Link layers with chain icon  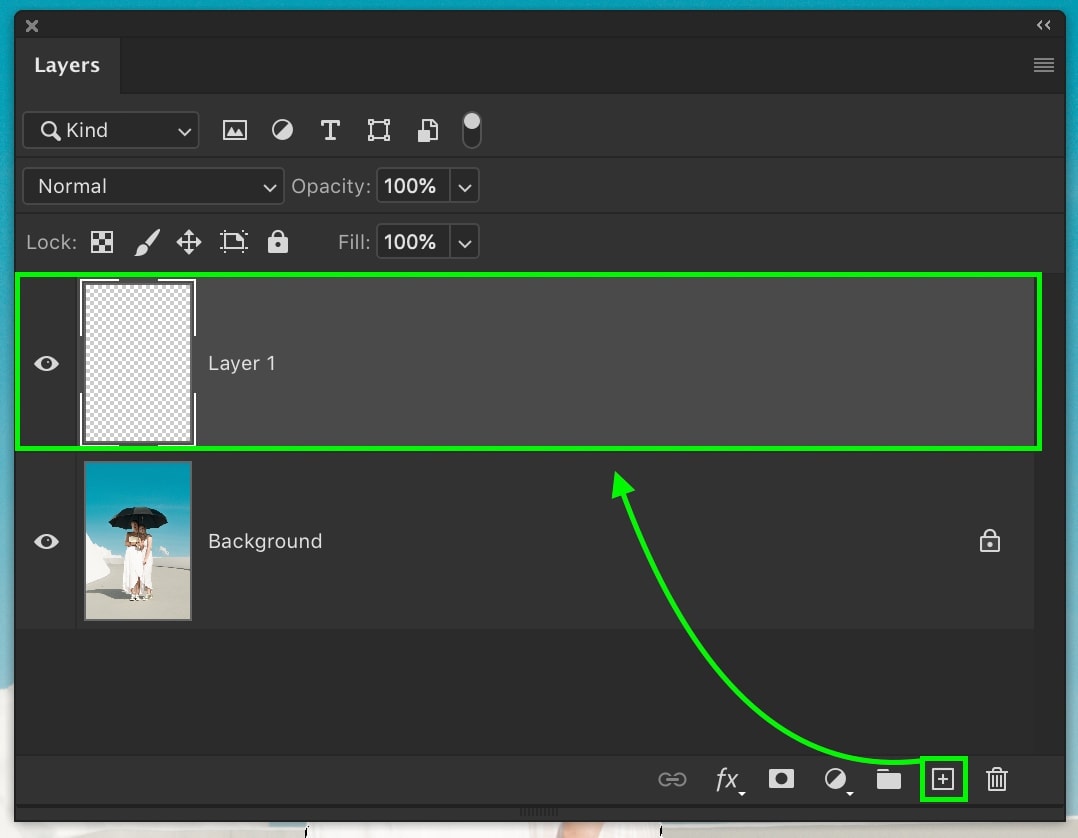point(672,779)
